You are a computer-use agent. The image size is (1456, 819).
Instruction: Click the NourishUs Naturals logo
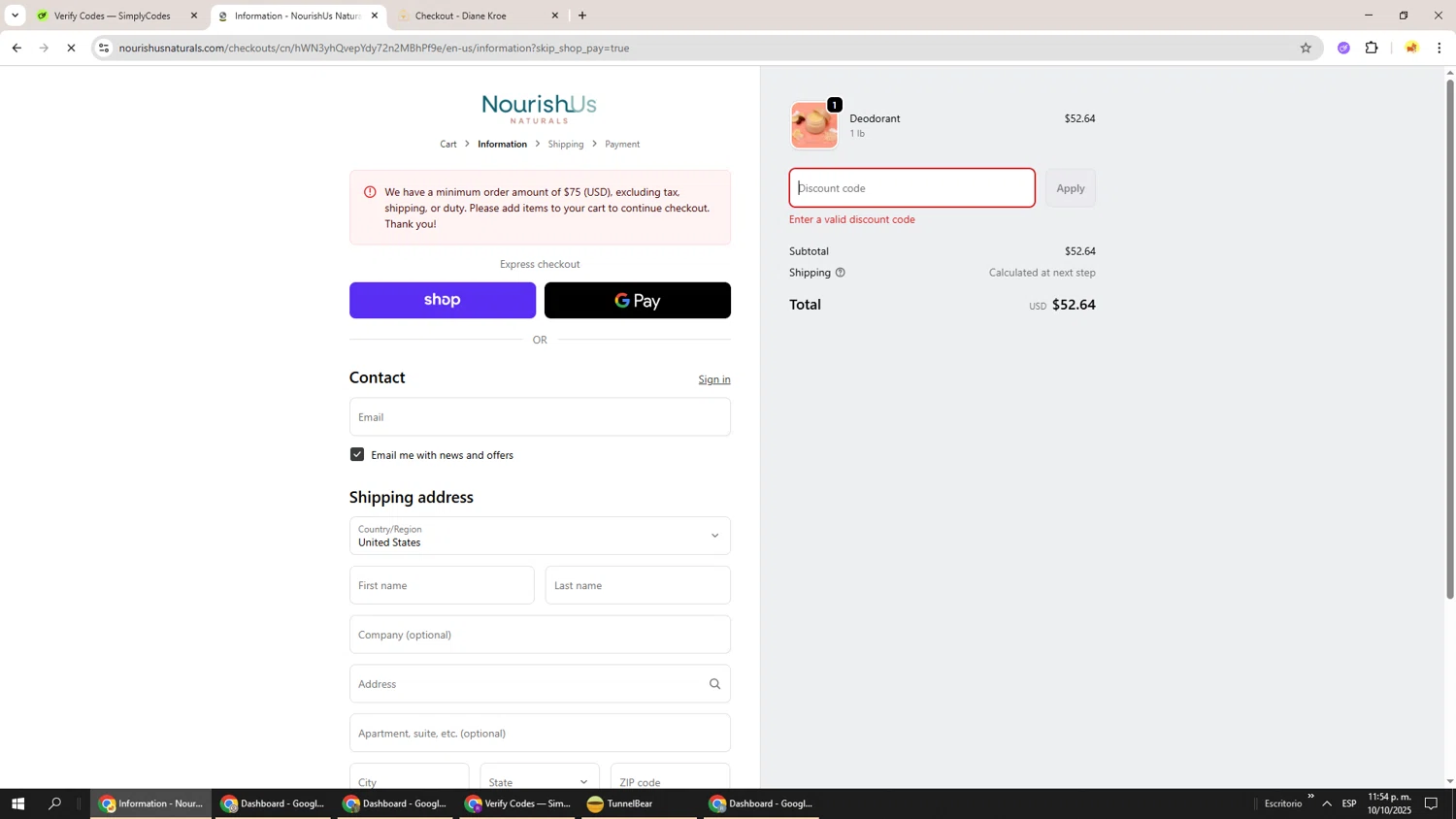pyautogui.click(x=540, y=108)
